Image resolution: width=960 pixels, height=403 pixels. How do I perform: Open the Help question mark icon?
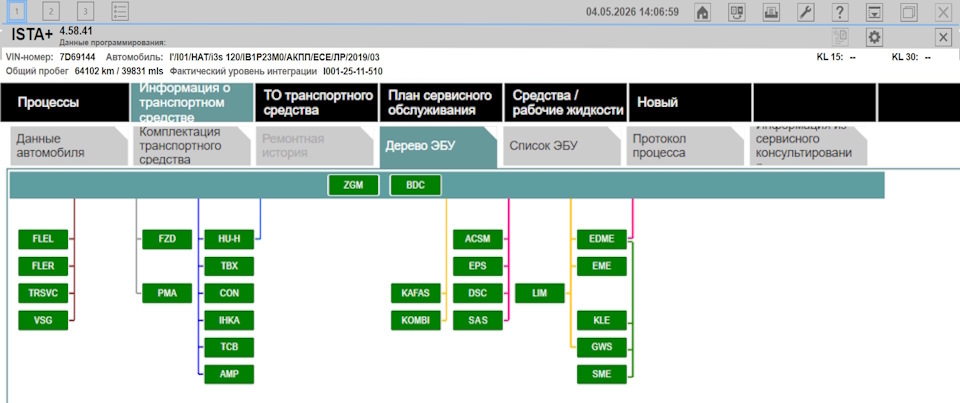pos(840,12)
